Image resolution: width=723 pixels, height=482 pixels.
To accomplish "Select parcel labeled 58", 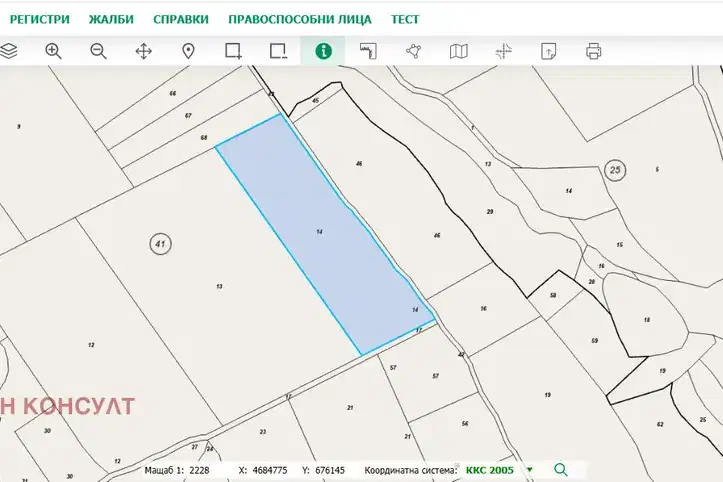I will (553, 295).
